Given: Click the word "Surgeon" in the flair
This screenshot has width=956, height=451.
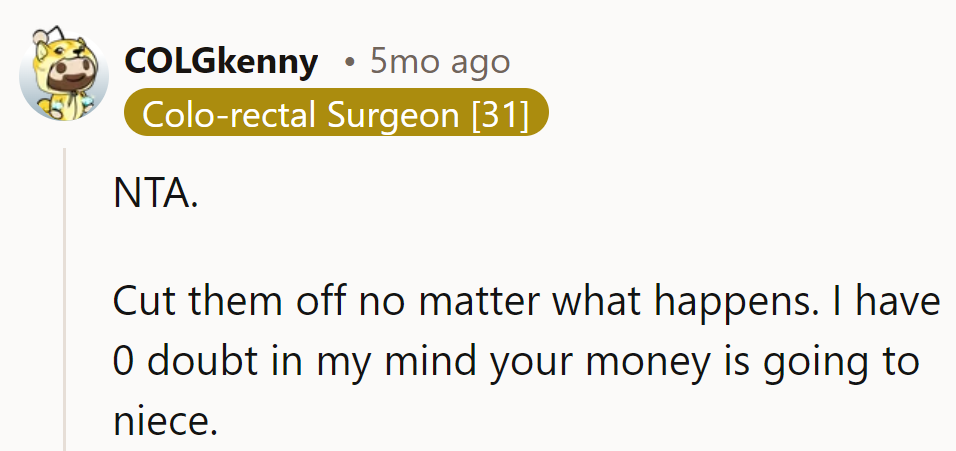Looking at the screenshot, I should click(x=394, y=115).
